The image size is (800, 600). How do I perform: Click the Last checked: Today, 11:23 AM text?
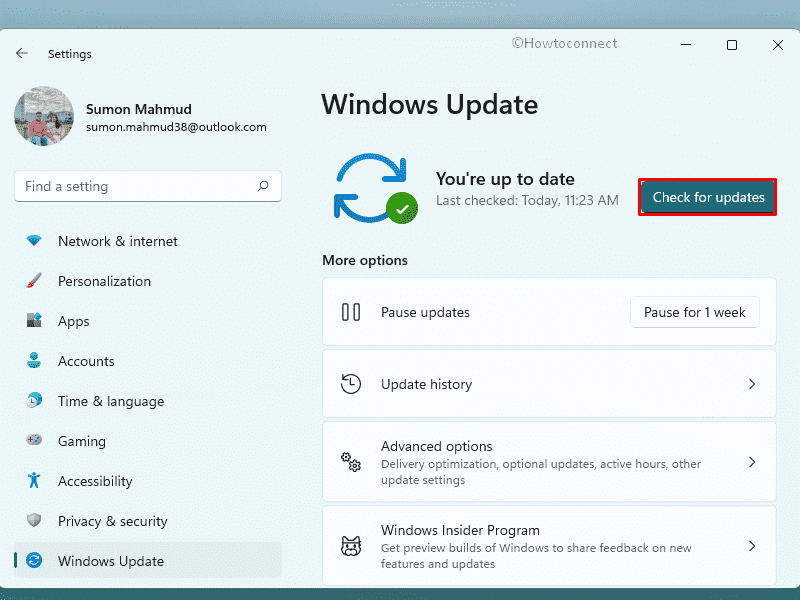pyautogui.click(x=527, y=201)
